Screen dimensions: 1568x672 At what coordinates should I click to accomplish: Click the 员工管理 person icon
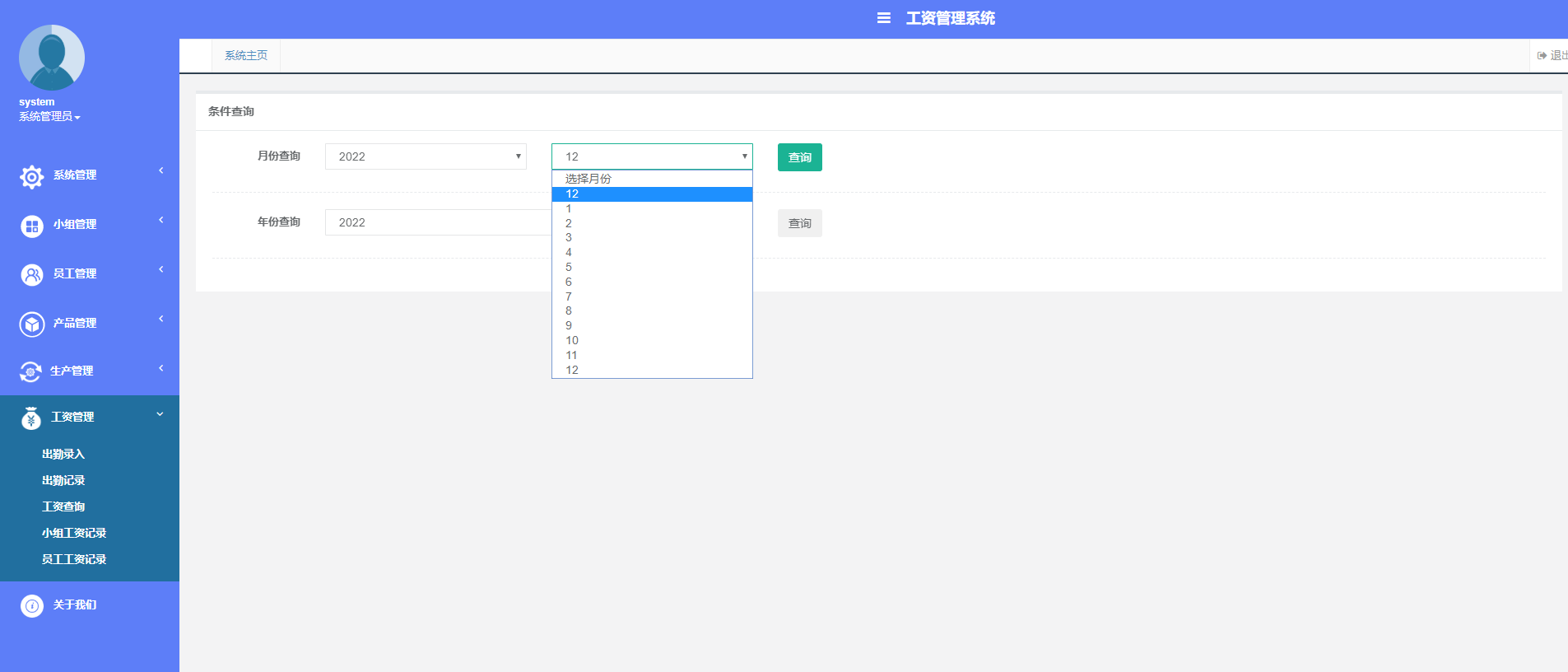pos(32,275)
